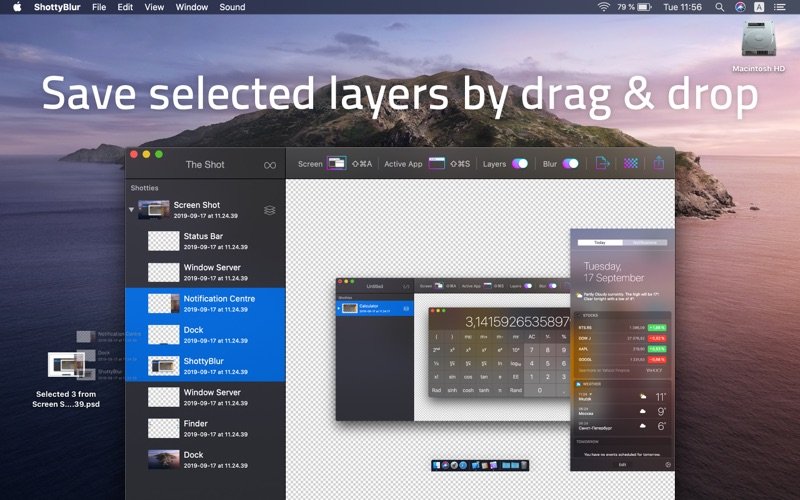Click the Wi-Fi status icon
The height and width of the screenshot is (500, 800).
(604, 7)
